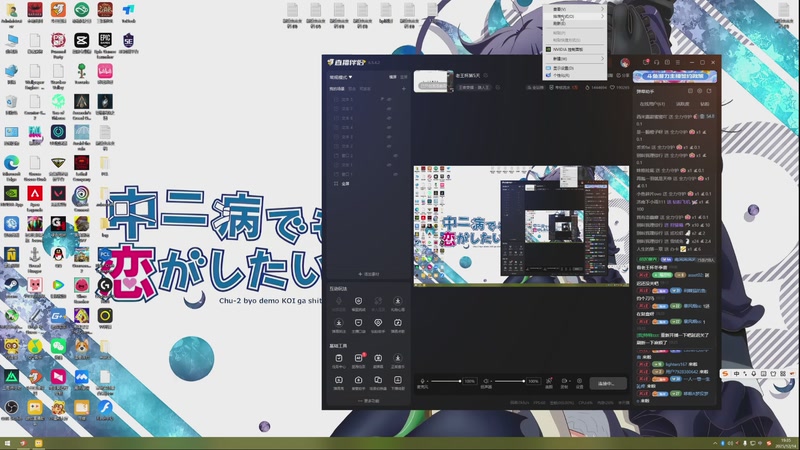This screenshot has height=450, width=800.
Task: Click the Sogou input method S icon
Action: (725, 374)
